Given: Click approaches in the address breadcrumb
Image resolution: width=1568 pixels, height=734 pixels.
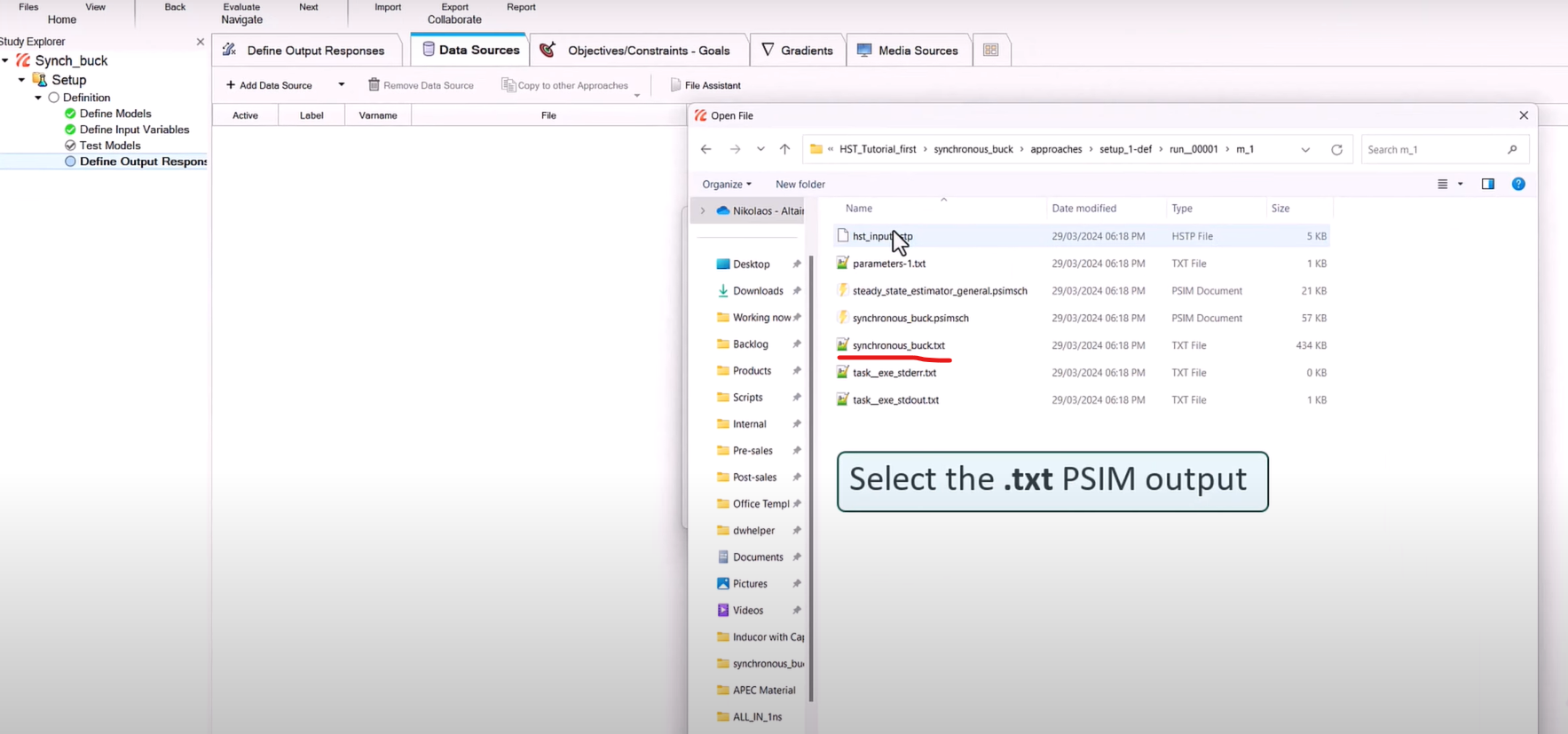Looking at the screenshot, I should pos(1056,149).
